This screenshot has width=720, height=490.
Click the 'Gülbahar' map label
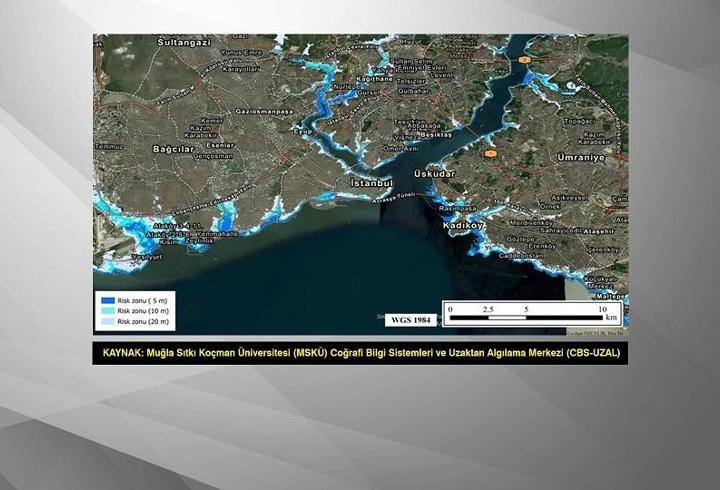pyautogui.click(x=412, y=91)
